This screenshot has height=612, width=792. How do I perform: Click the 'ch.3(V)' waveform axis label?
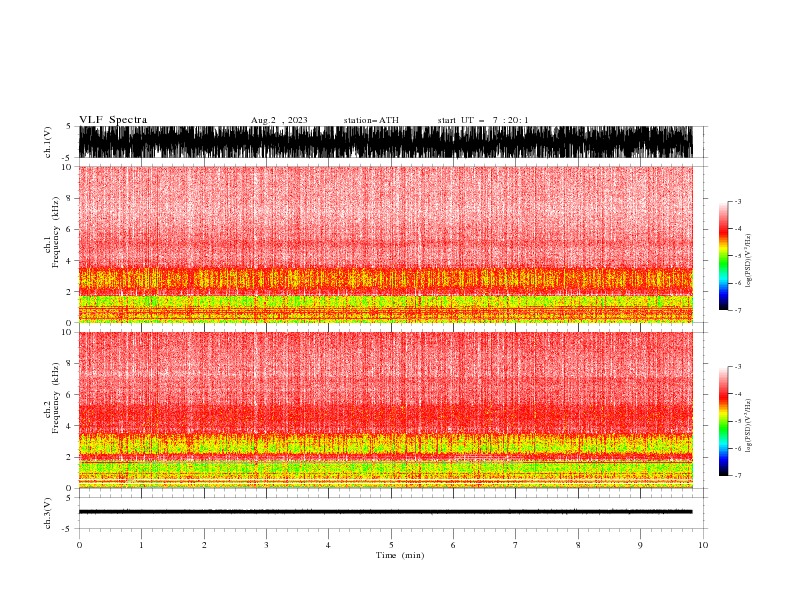point(48,513)
